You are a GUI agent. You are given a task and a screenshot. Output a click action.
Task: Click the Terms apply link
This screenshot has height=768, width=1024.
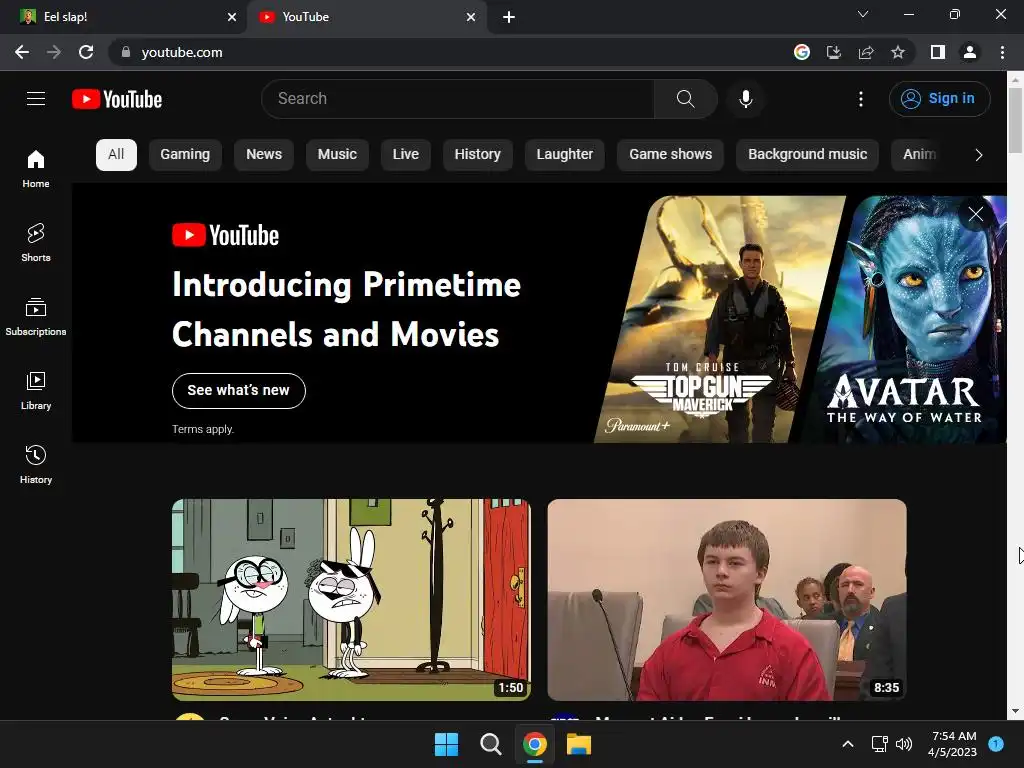click(x=203, y=429)
